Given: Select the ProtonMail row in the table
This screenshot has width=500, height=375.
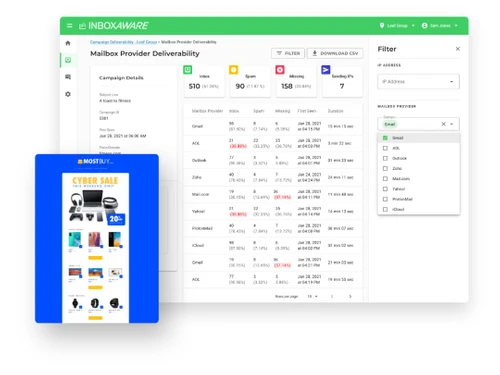Looking at the screenshot, I should (273, 228).
